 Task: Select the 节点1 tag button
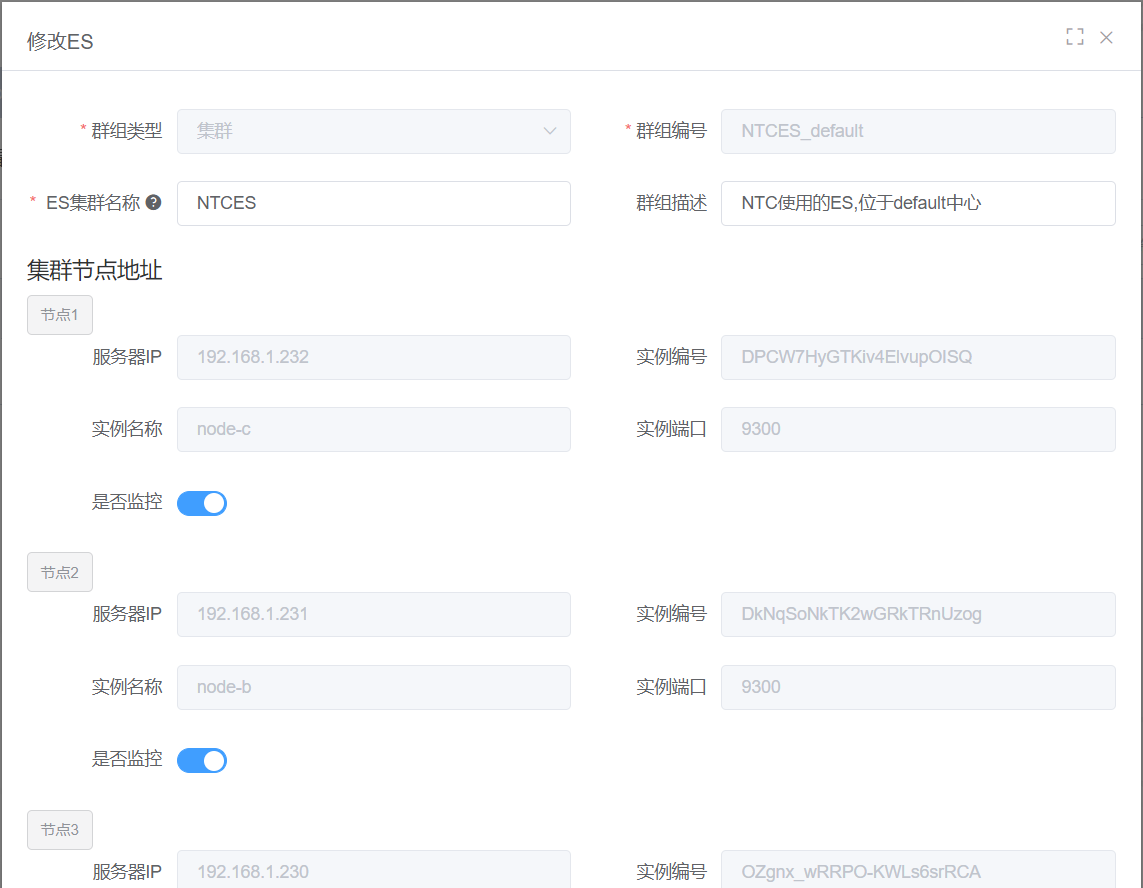point(60,315)
